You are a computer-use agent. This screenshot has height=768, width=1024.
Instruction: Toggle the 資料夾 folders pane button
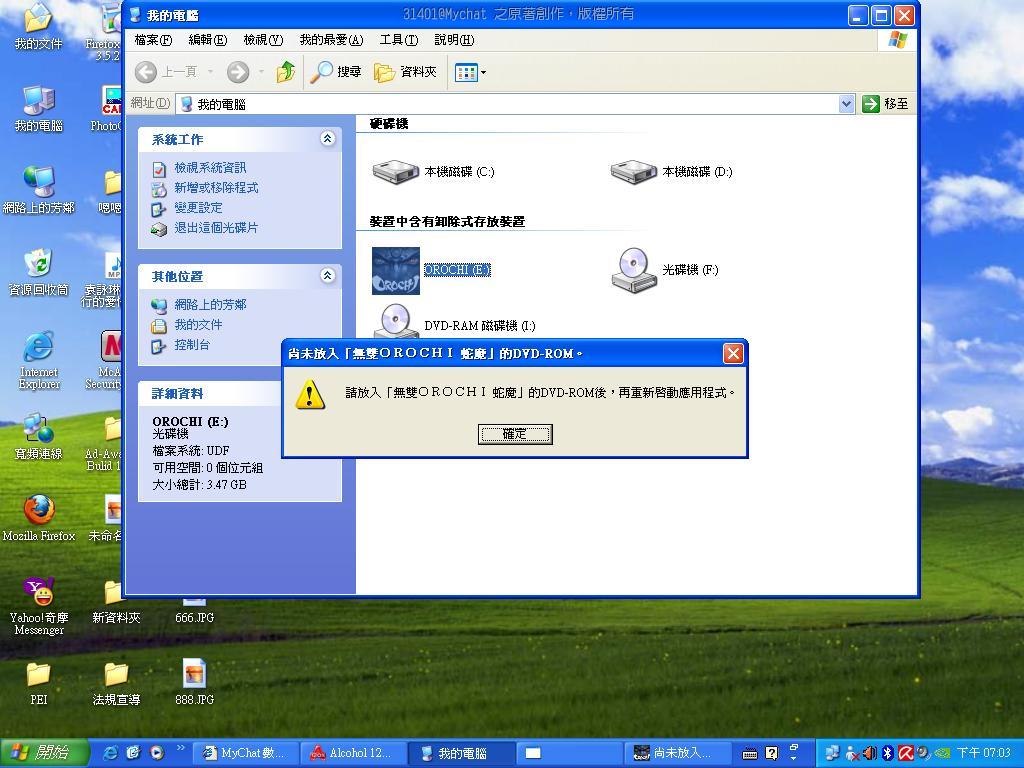(405, 72)
